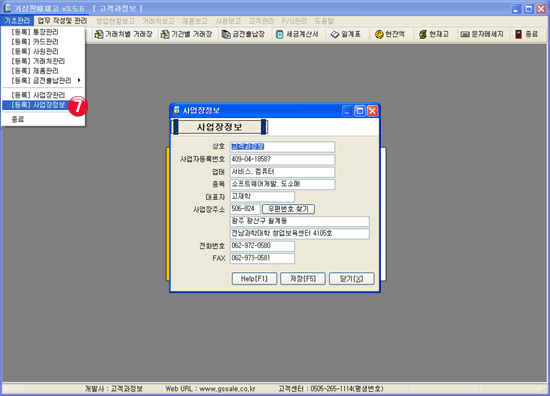Click the 저장[F5] save button
The height and width of the screenshot is (396, 550).
303,279
